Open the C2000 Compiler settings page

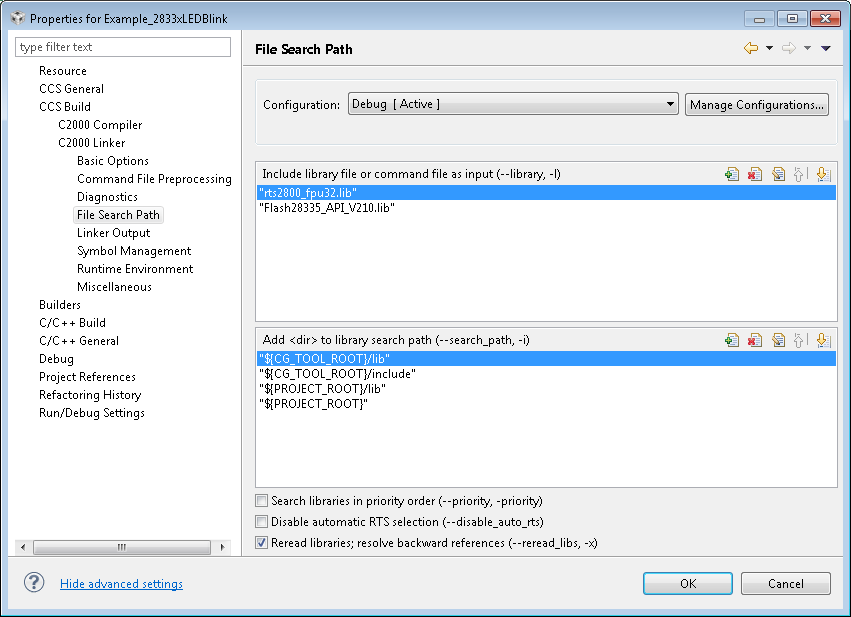coord(100,125)
